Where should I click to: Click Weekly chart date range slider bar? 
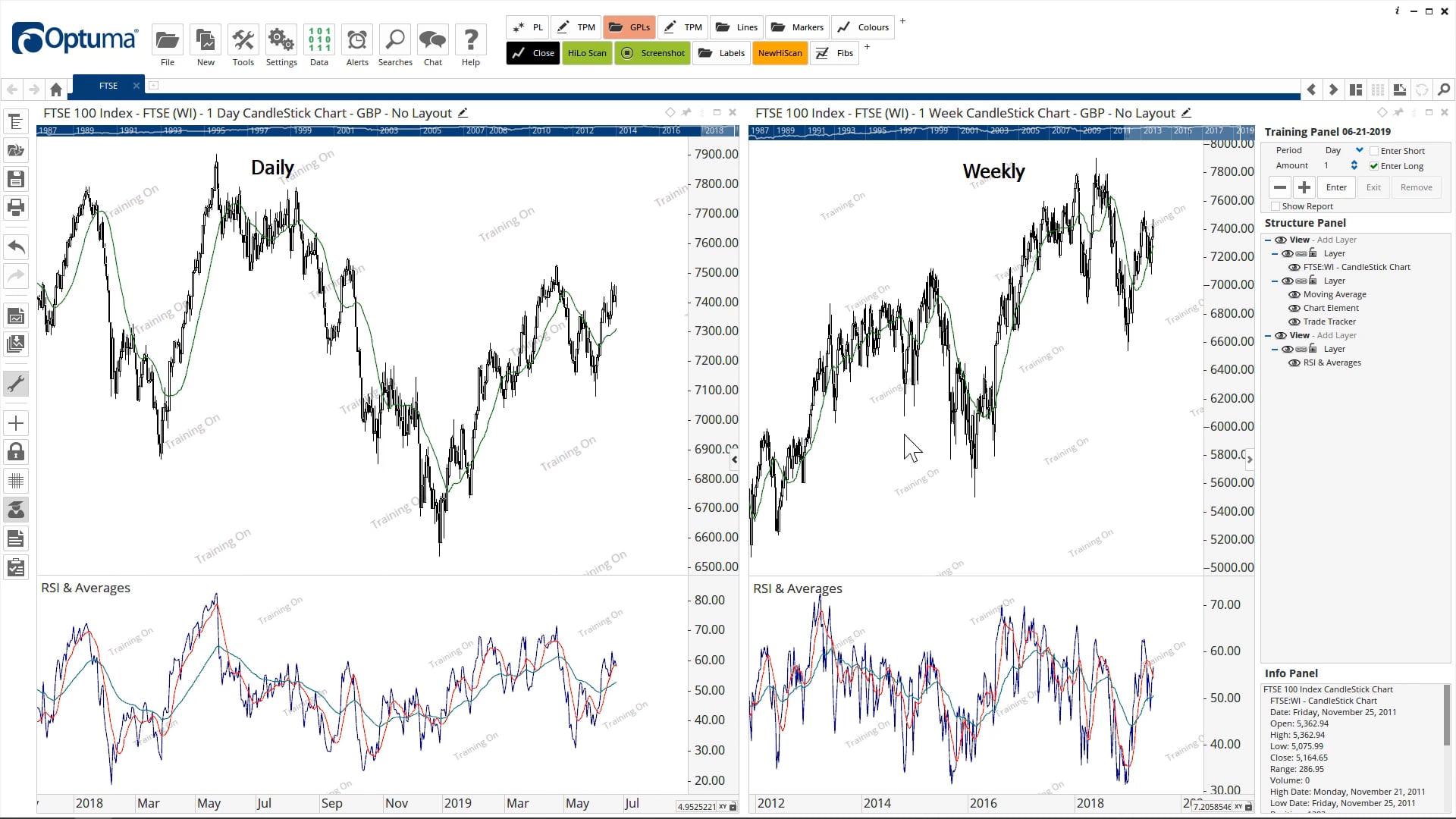click(1001, 130)
